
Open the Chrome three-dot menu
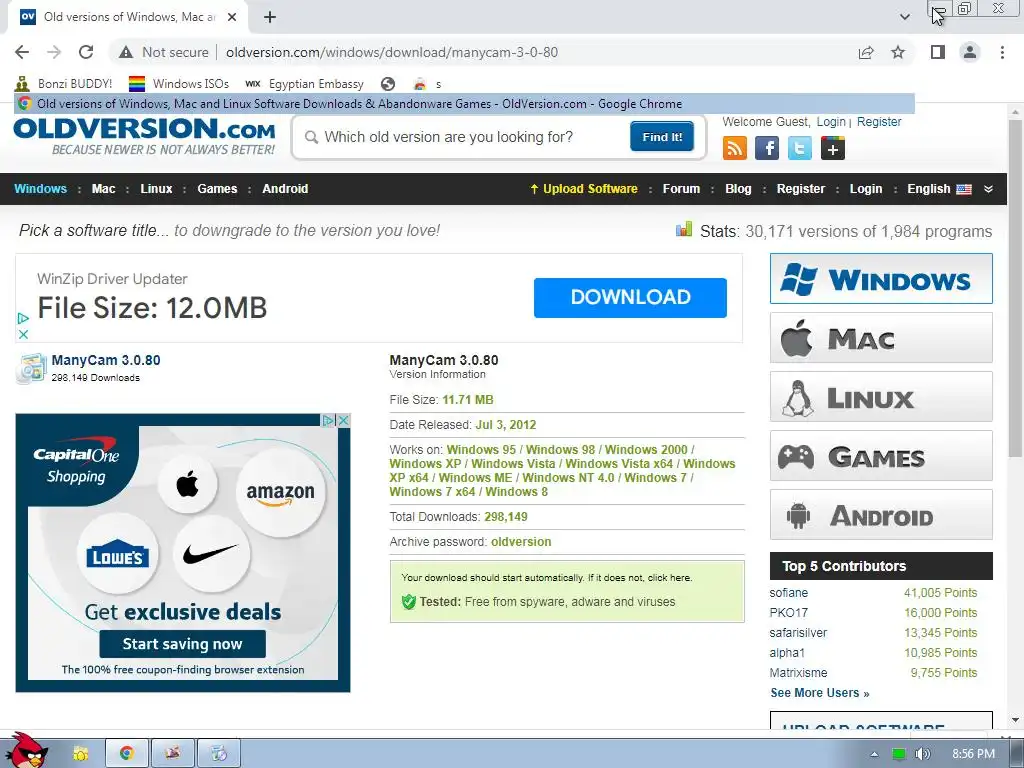[x=1002, y=52]
